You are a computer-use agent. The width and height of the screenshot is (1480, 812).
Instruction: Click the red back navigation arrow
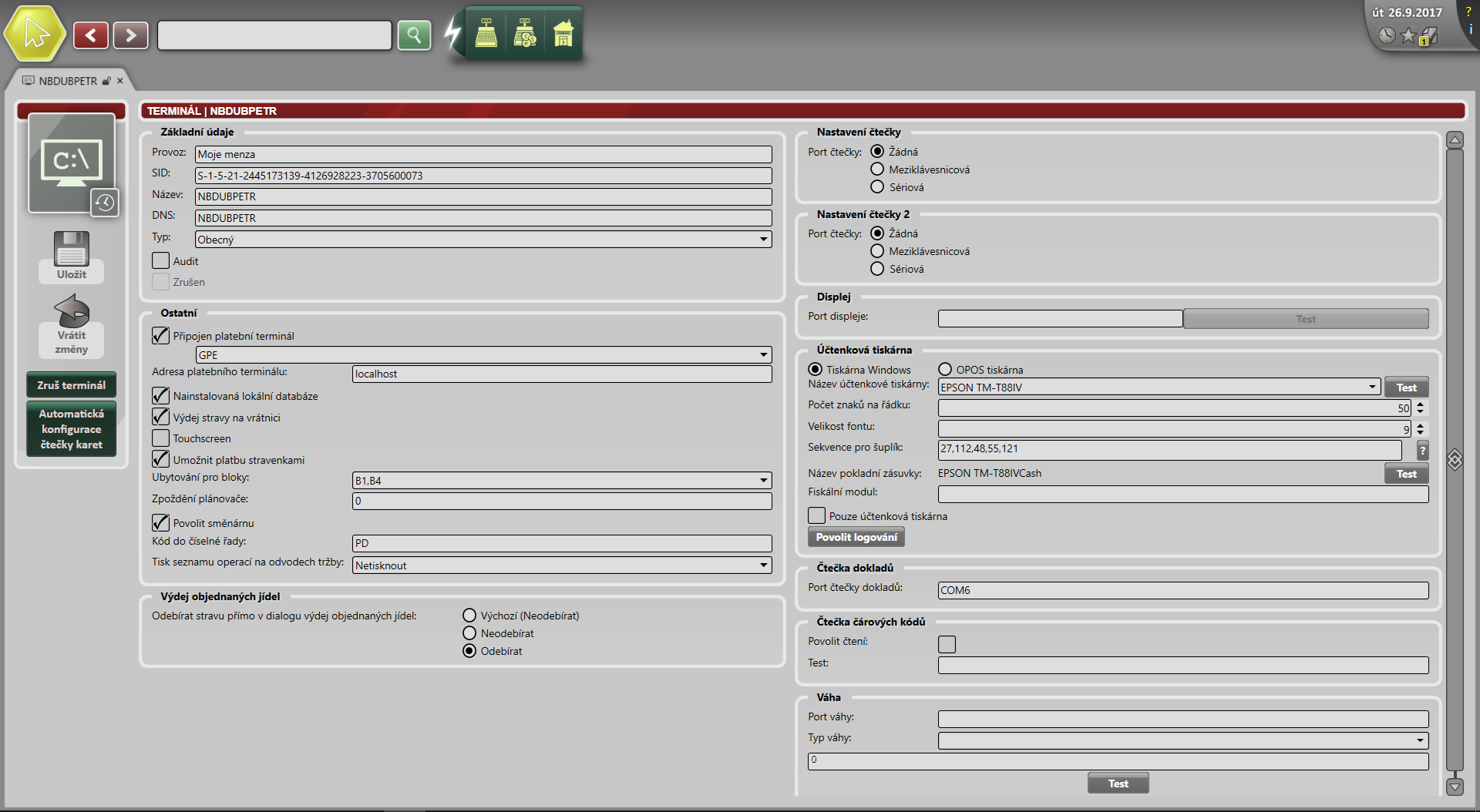click(x=91, y=35)
